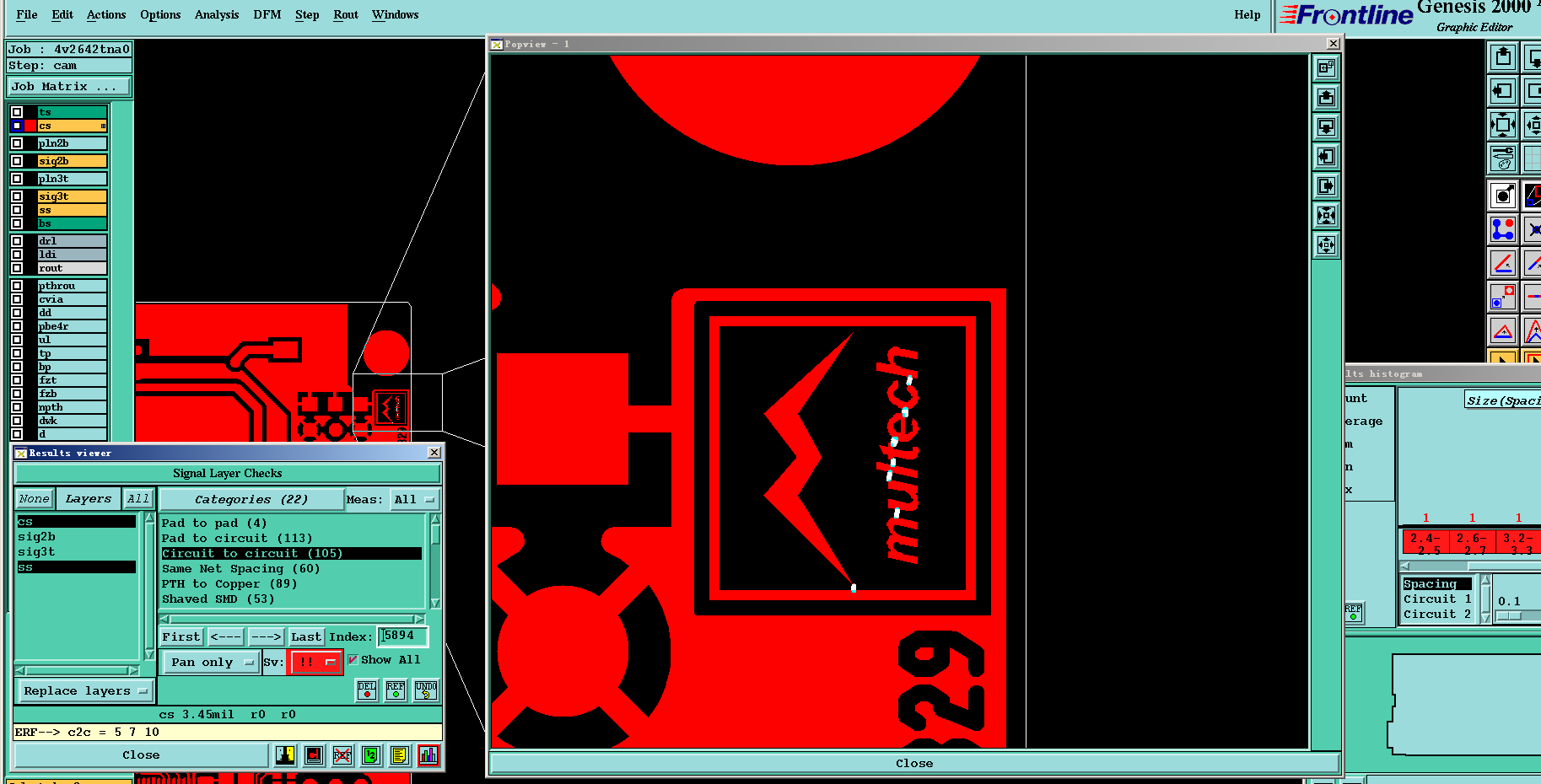Screen dimensions: 1541x784
Task: Click the pan-left icon in the main right toolbar
Action: click(x=1502, y=91)
